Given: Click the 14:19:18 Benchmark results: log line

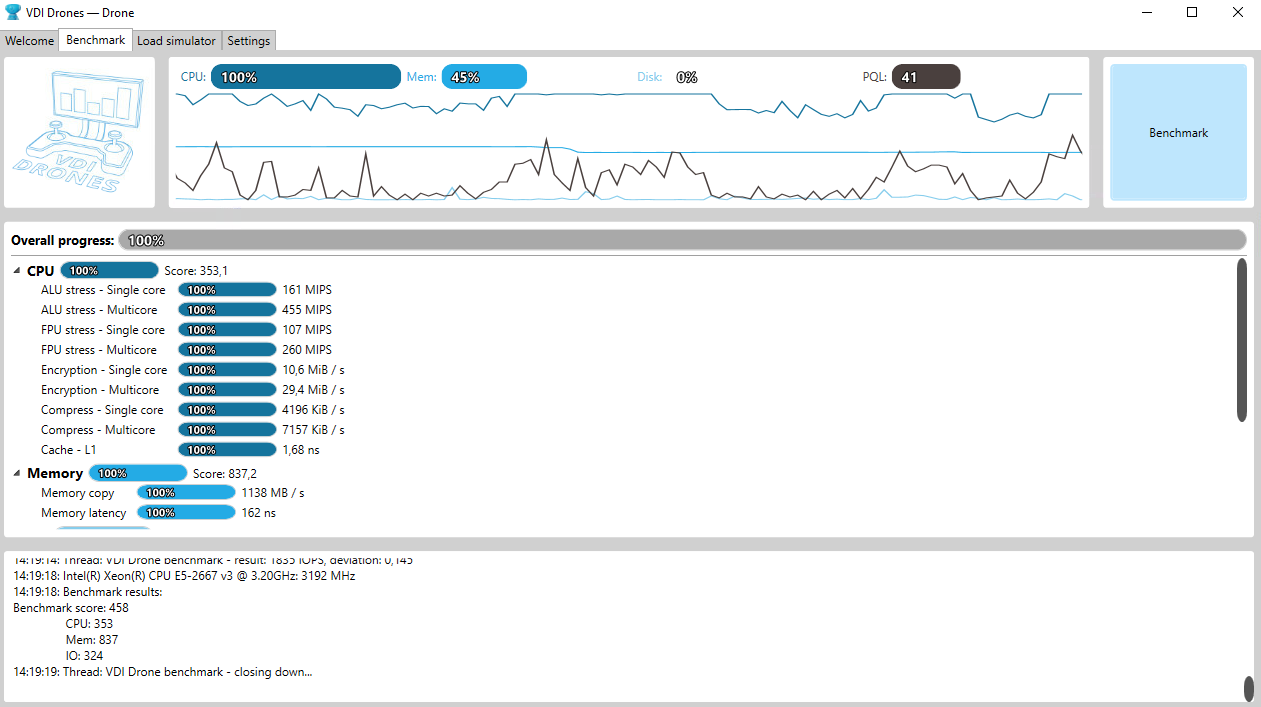Looking at the screenshot, I should 88,592.
